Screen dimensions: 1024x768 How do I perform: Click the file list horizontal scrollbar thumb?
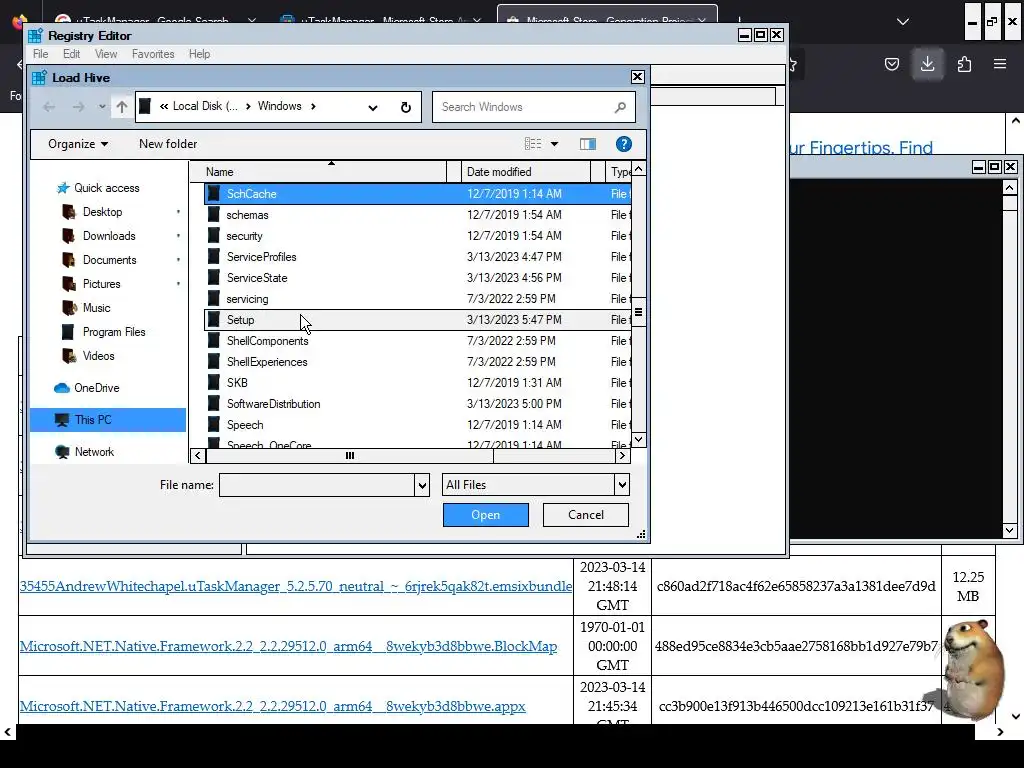[349, 456]
